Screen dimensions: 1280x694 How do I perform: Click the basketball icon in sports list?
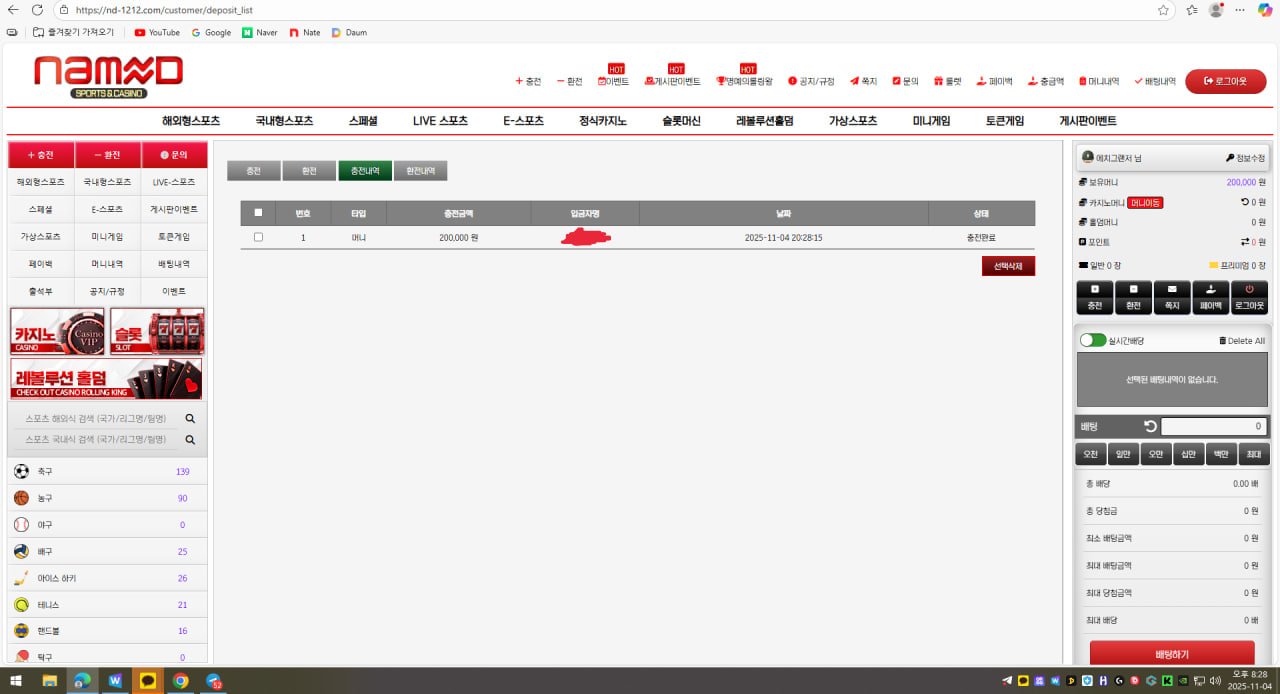pyautogui.click(x=21, y=498)
